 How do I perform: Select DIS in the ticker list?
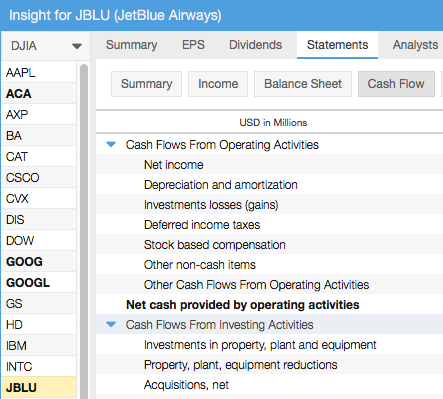(x=39, y=219)
